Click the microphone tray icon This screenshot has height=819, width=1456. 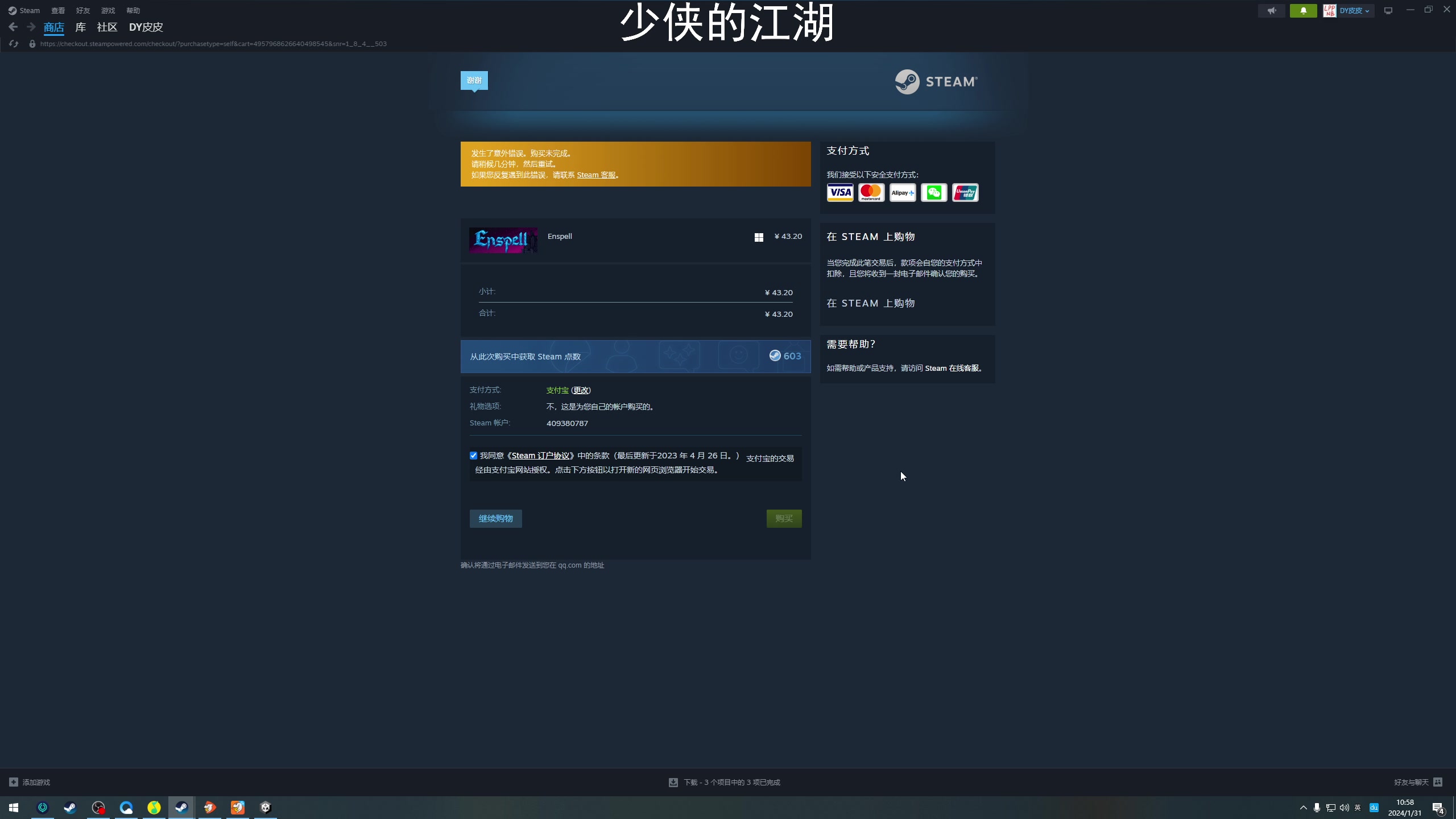point(1317,808)
